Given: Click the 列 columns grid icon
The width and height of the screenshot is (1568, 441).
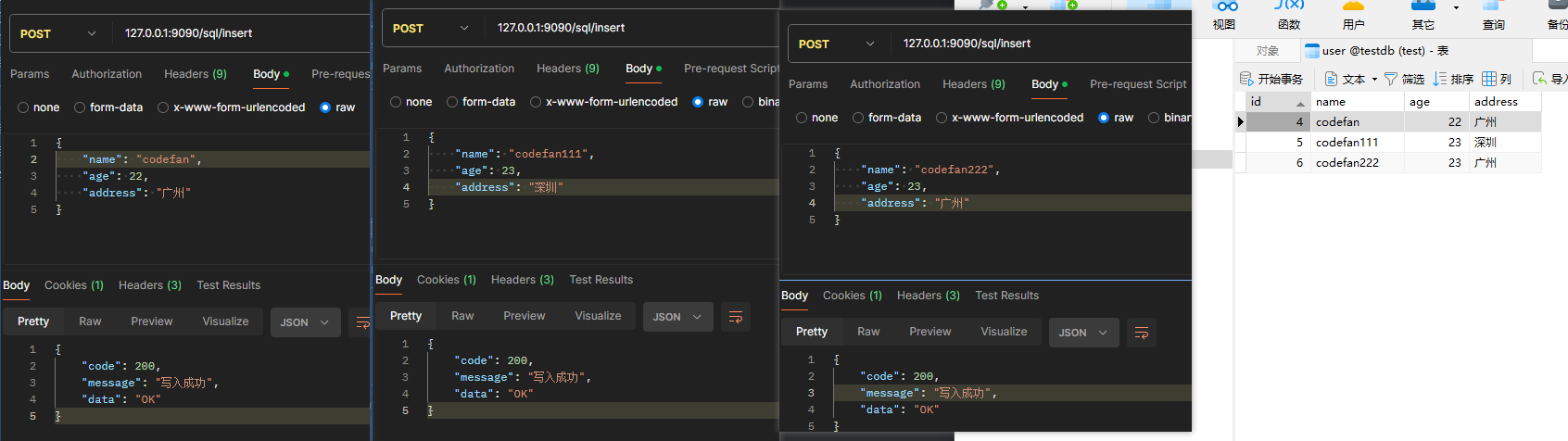Looking at the screenshot, I should [1489, 79].
